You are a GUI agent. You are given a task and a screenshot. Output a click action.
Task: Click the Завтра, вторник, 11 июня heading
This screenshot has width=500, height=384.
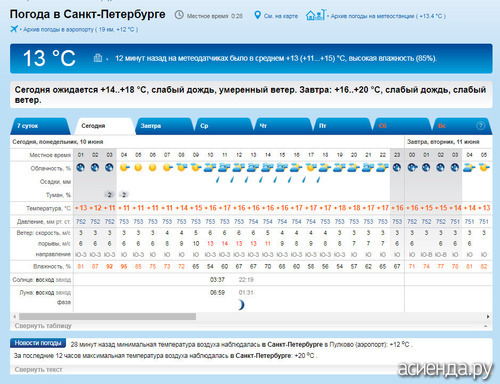click(x=443, y=142)
